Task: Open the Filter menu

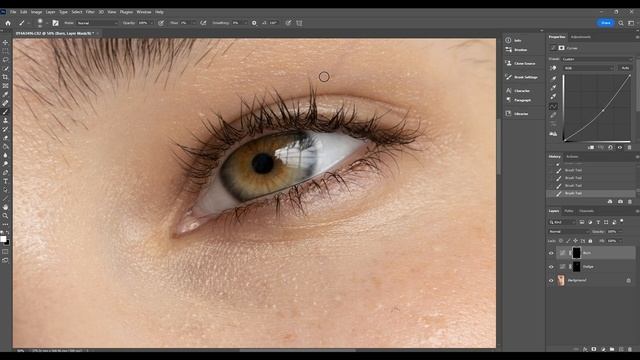Action: coord(90,12)
